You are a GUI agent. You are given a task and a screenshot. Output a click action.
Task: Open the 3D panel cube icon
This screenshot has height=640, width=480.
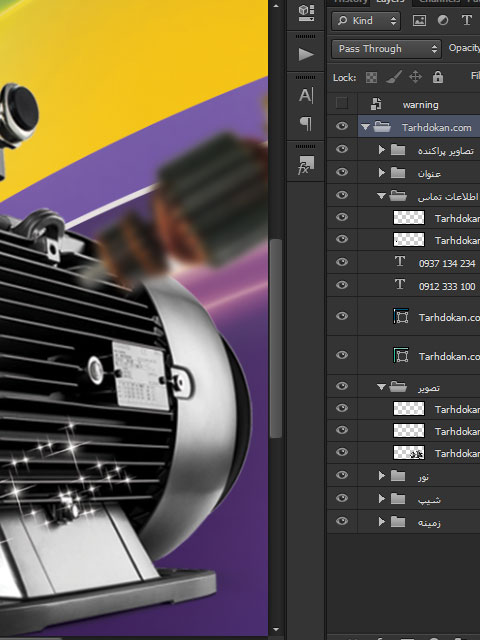(x=306, y=13)
